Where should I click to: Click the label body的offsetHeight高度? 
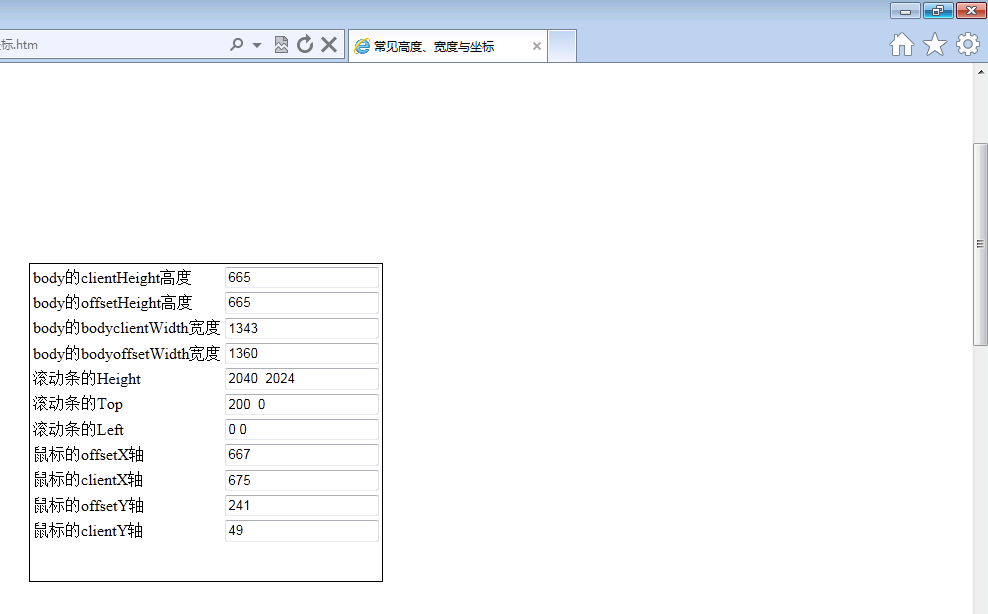pyautogui.click(x=112, y=303)
